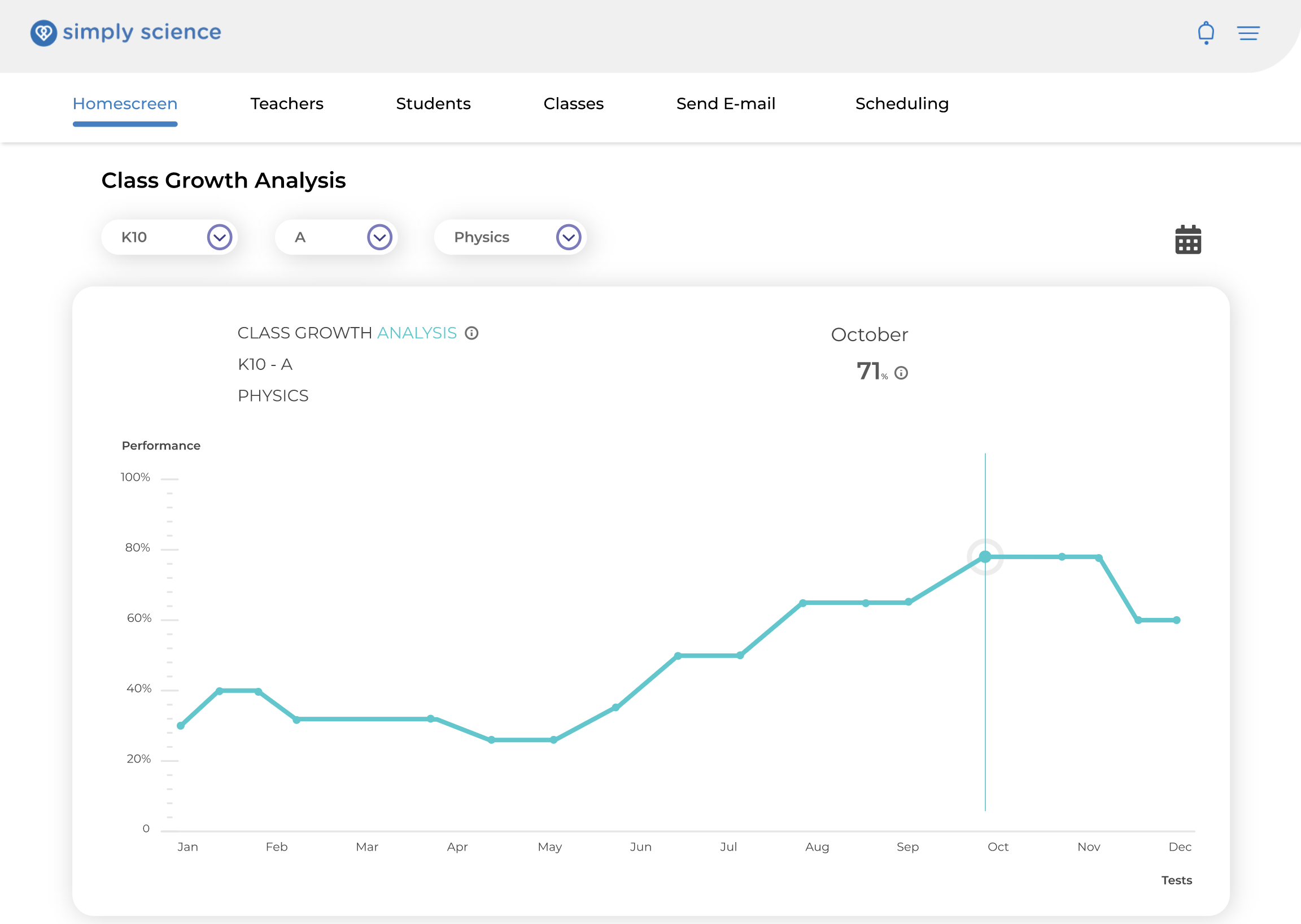This screenshot has height=924, width=1301.
Task: Click the Tests axis title
Action: (x=1177, y=881)
